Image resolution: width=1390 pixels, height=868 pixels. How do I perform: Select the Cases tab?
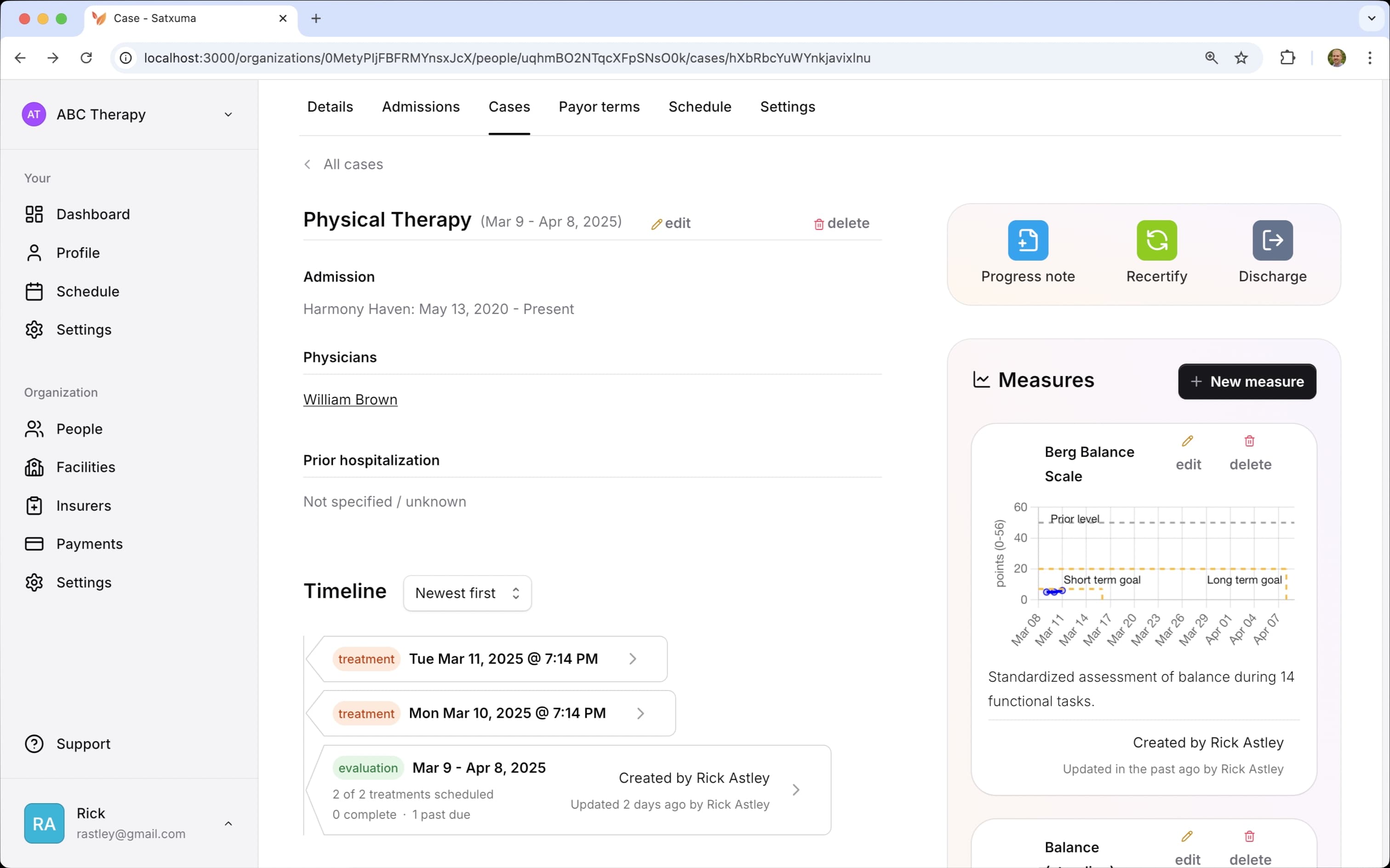pyautogui.click(x=509, y=107)
